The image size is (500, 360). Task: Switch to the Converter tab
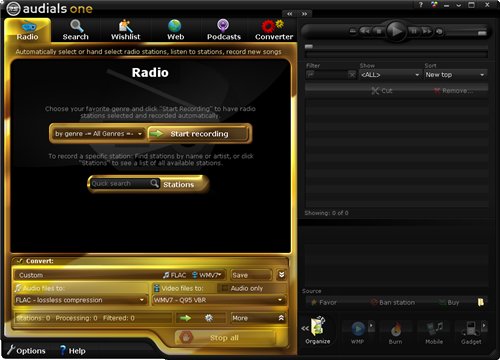274,30
